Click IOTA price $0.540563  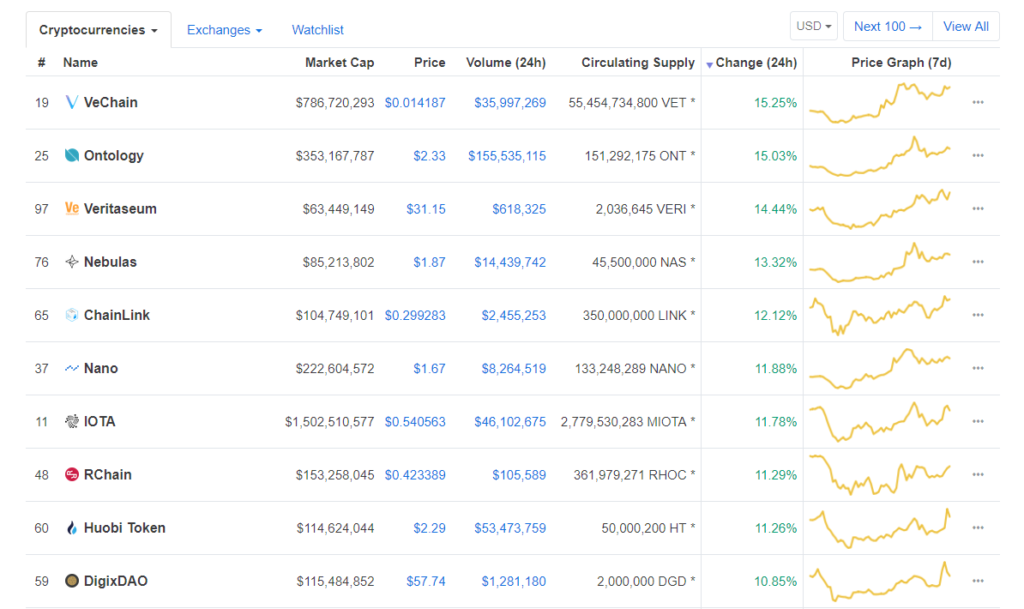(x=415, y=422)
